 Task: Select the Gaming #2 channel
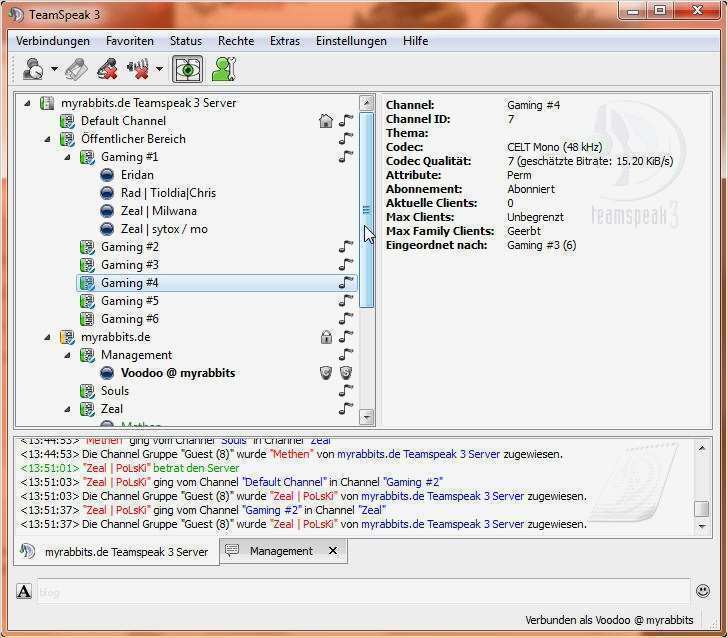coord(130,247)
